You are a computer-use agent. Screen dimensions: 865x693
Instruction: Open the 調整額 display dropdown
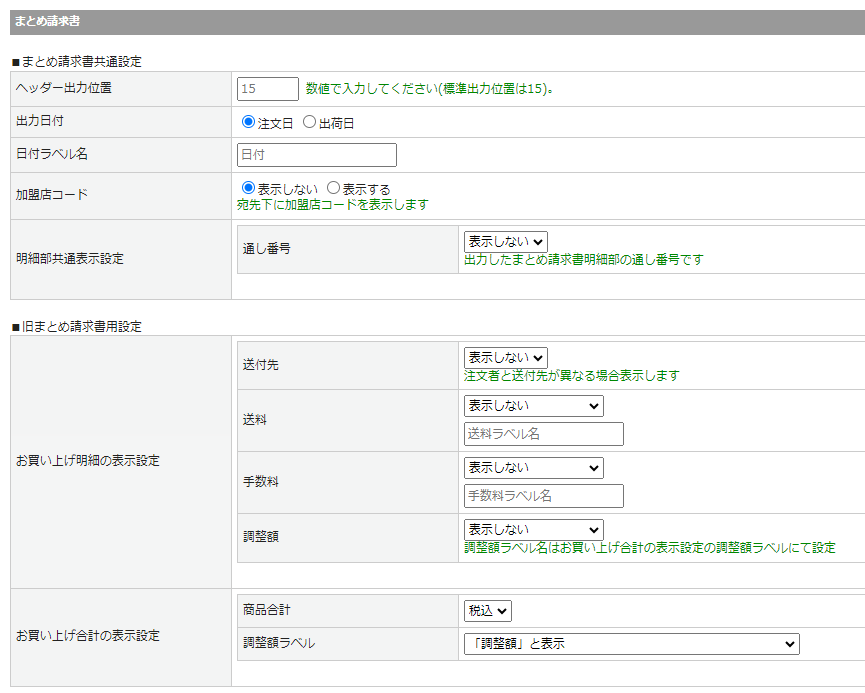[533, 530]
